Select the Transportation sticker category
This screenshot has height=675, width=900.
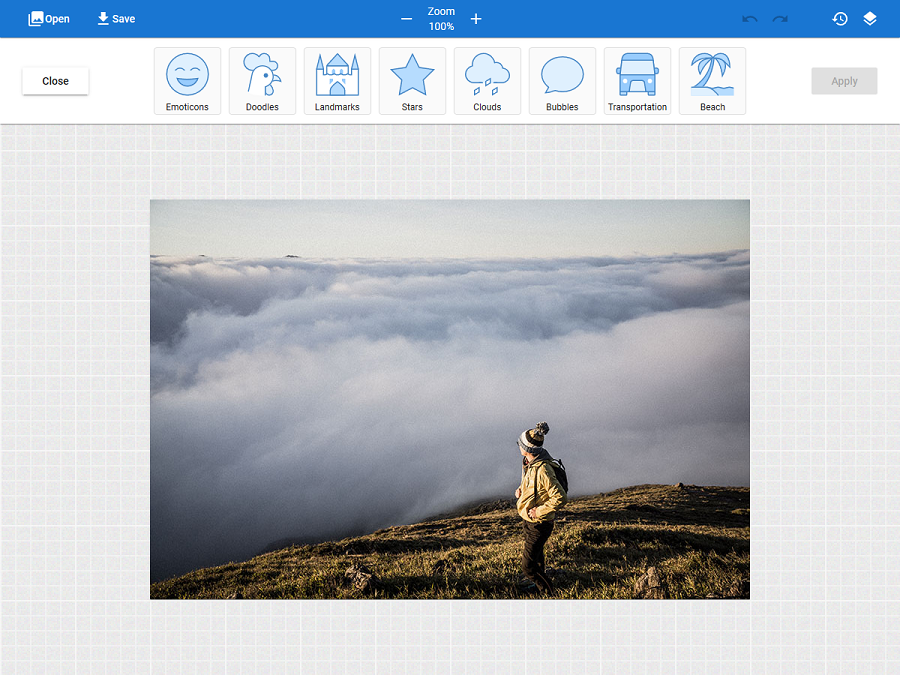(x=637, y=81)
